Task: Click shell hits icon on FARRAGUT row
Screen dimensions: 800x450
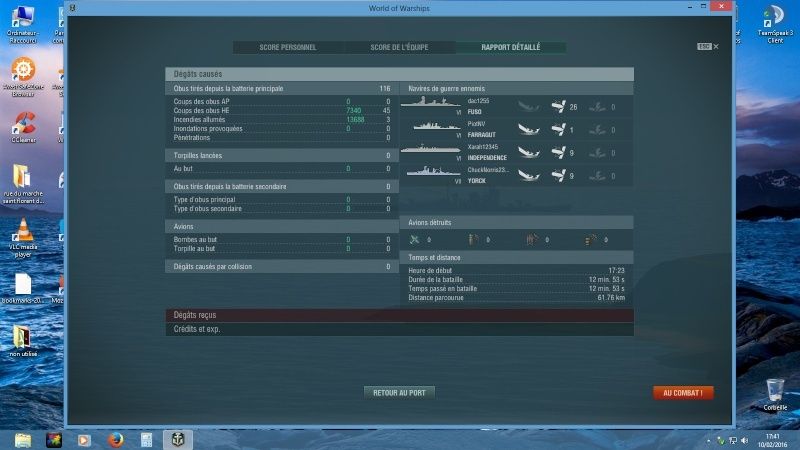Action: point(559,130)
